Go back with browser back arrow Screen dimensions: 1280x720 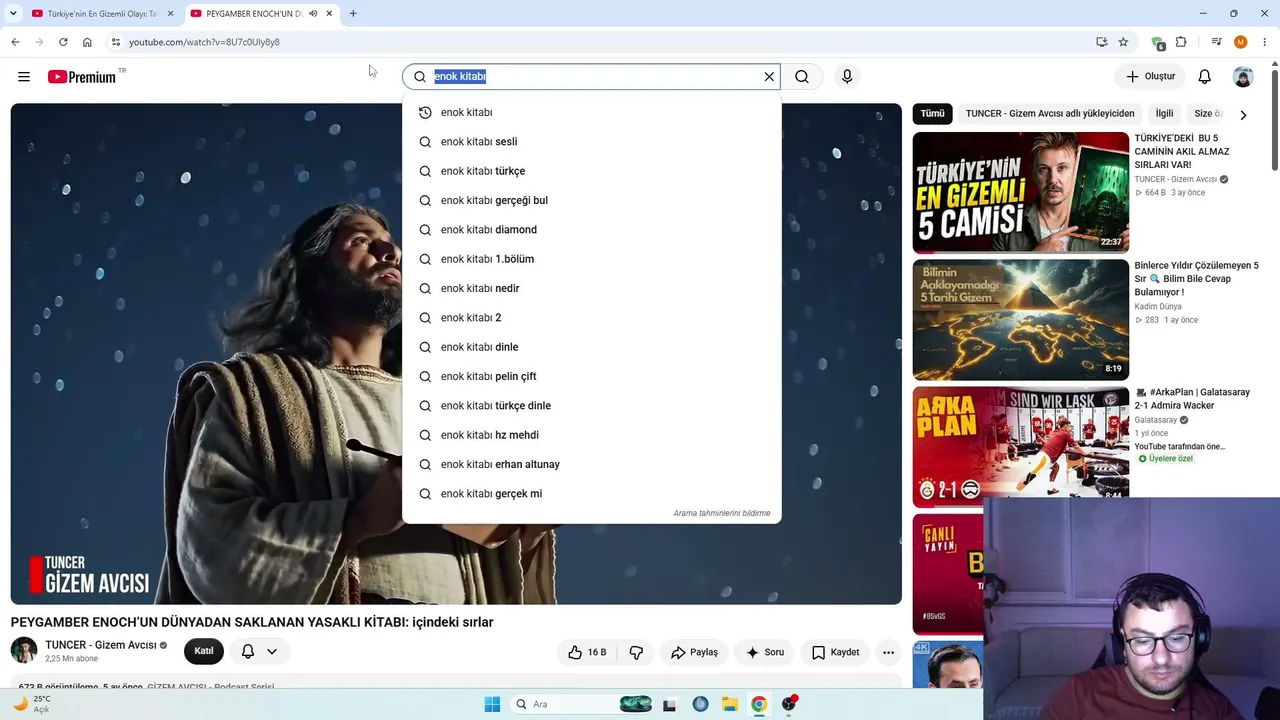[15, 42]
